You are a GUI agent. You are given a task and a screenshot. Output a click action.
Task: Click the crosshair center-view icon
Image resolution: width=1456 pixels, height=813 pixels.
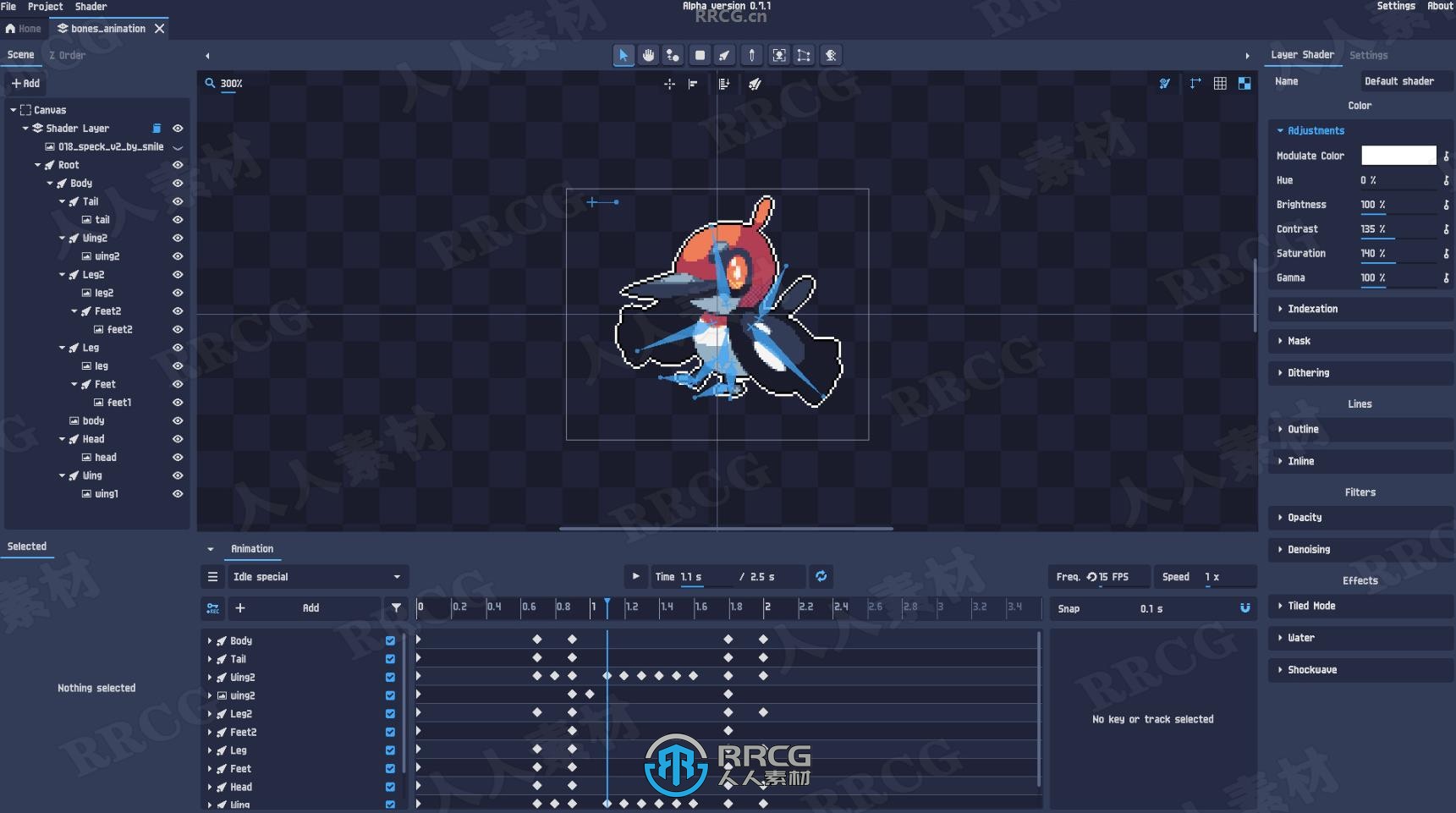click(x=669, y=84)
